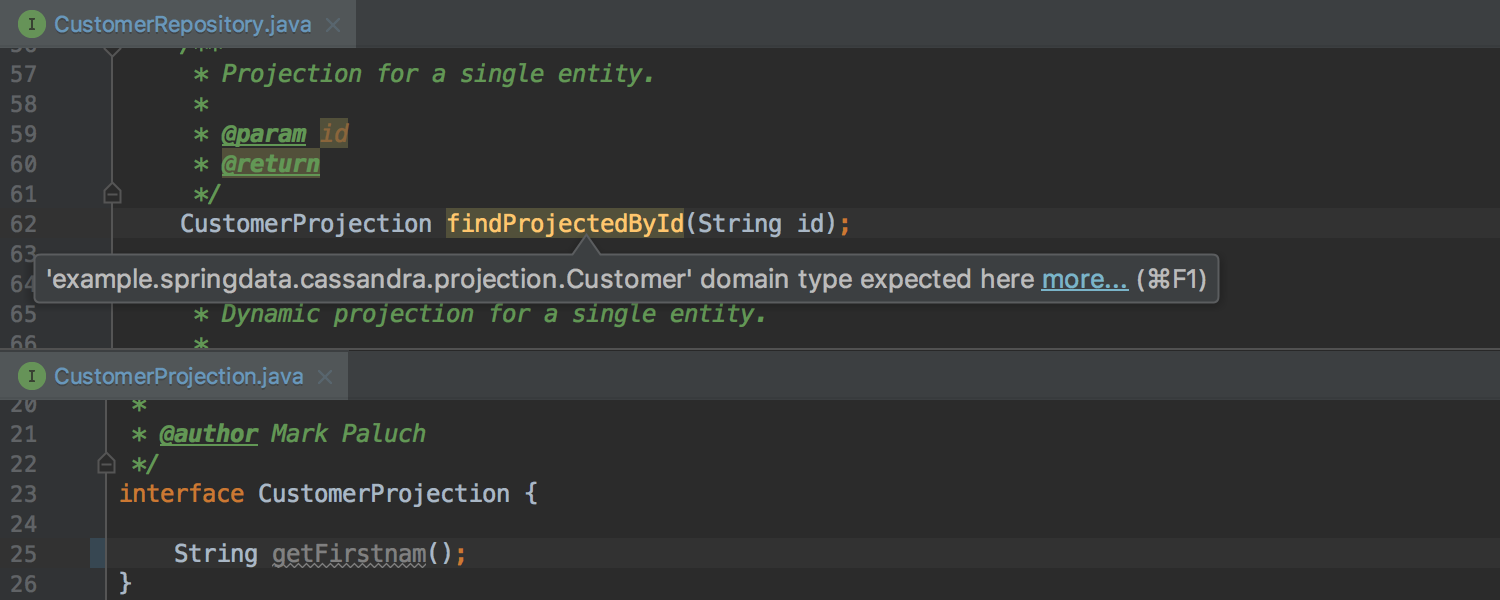Screen dimensions: 1500x600
Task: Click line number 62 in the gutter
Action: click(x=23, y=224)
